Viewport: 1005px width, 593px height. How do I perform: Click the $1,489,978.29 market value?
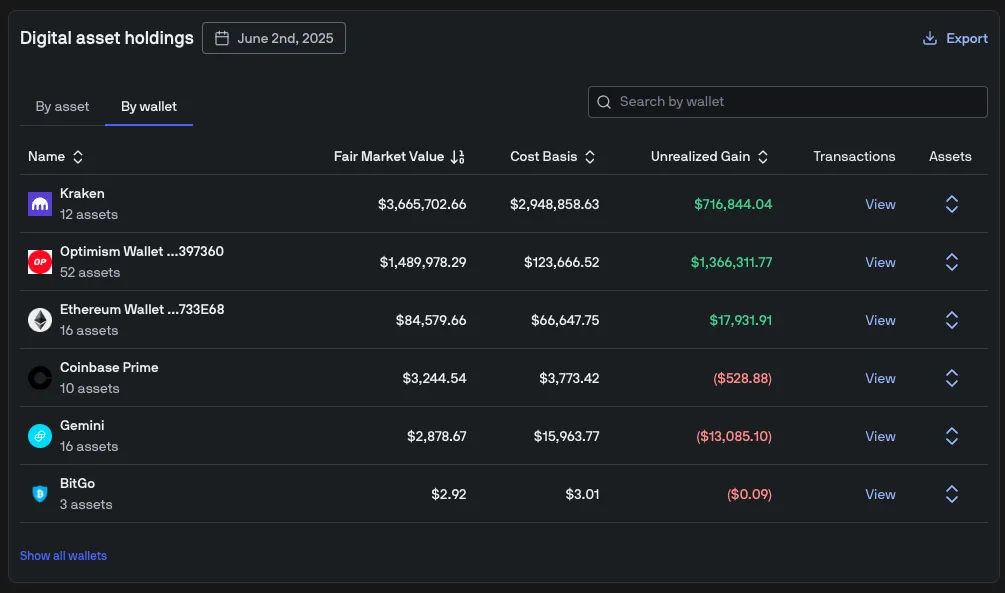(423, 262)
